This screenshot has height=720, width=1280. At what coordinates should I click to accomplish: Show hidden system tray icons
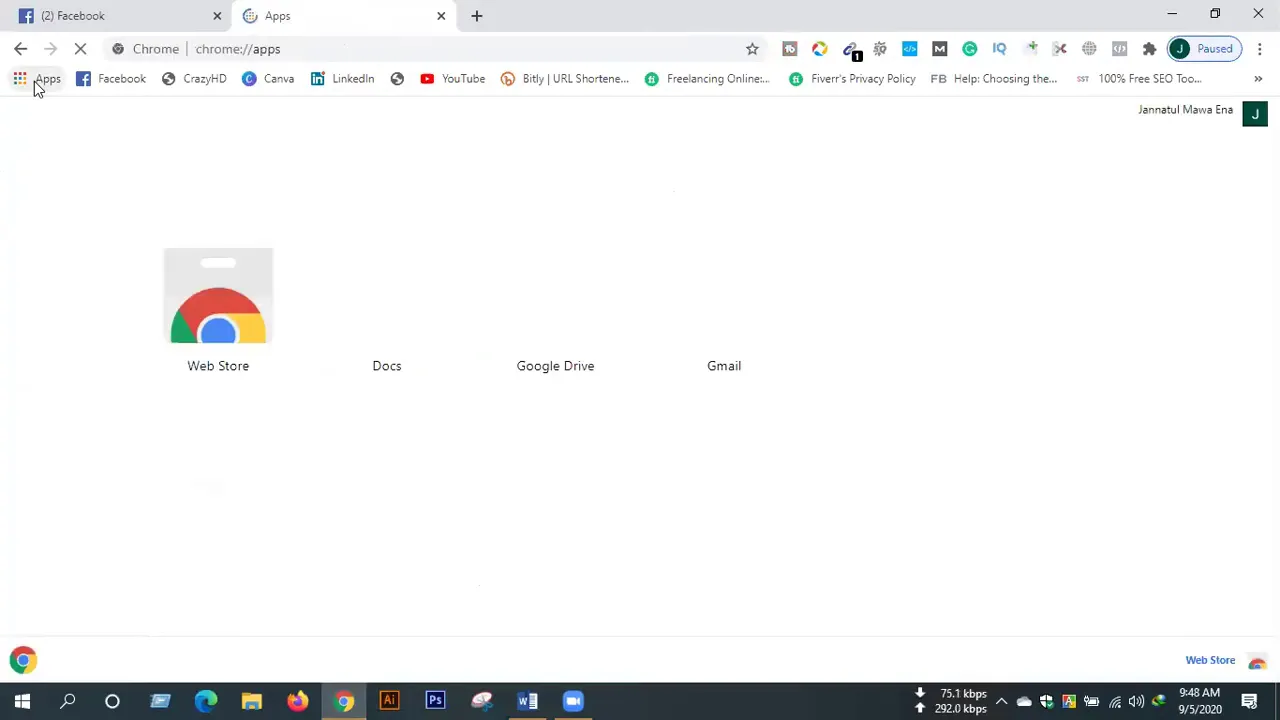click(x=1001, y=701)
